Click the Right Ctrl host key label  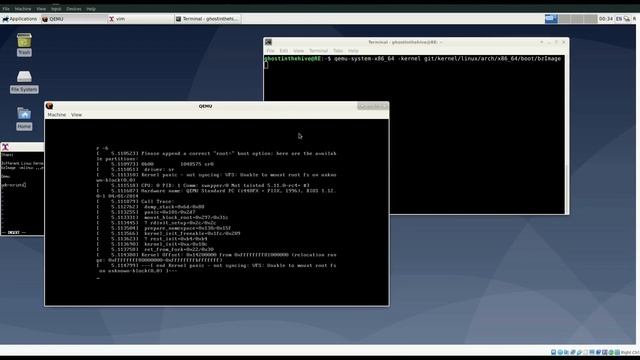coord(630,352)
